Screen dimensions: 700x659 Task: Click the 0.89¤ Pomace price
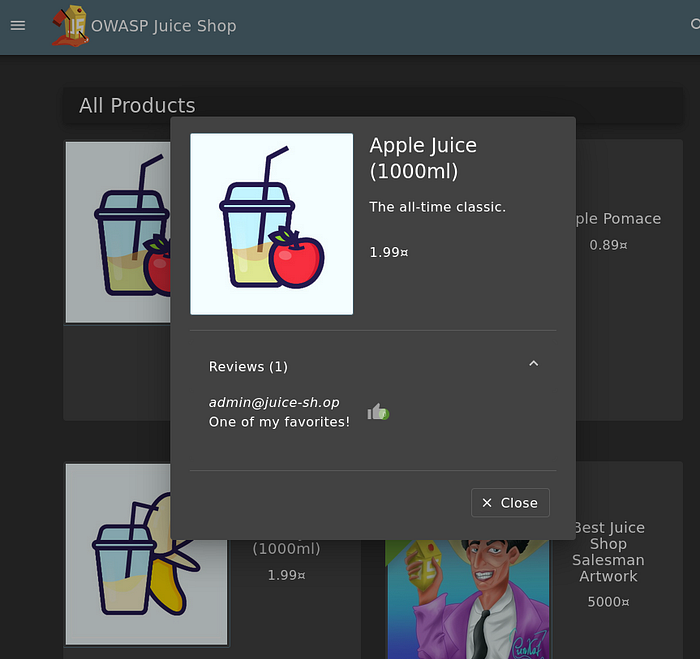pyautogui.click(x=608, y=245)
